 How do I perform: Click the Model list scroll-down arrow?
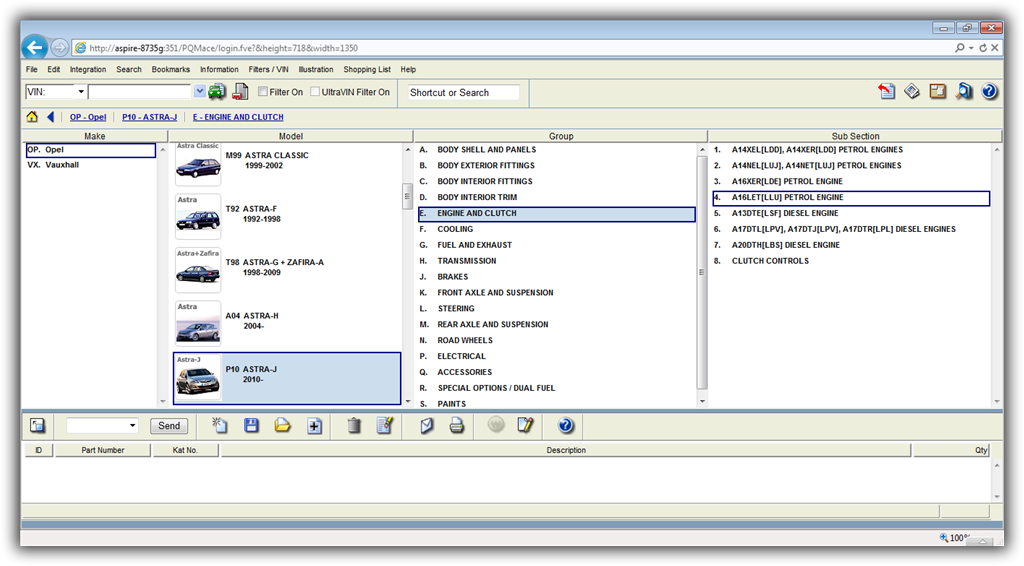click(x=408, y=401)
